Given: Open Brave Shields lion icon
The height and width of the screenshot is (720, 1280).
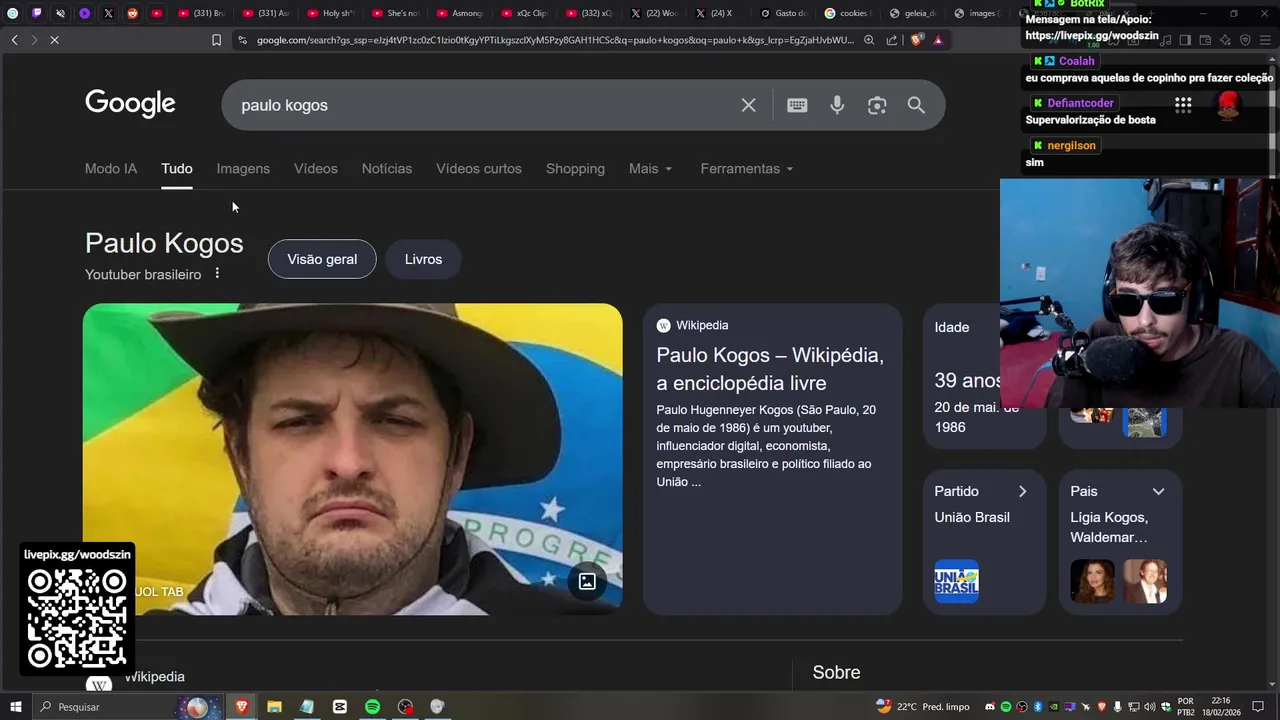Looking at the screenshot, I should pos(916,40).
